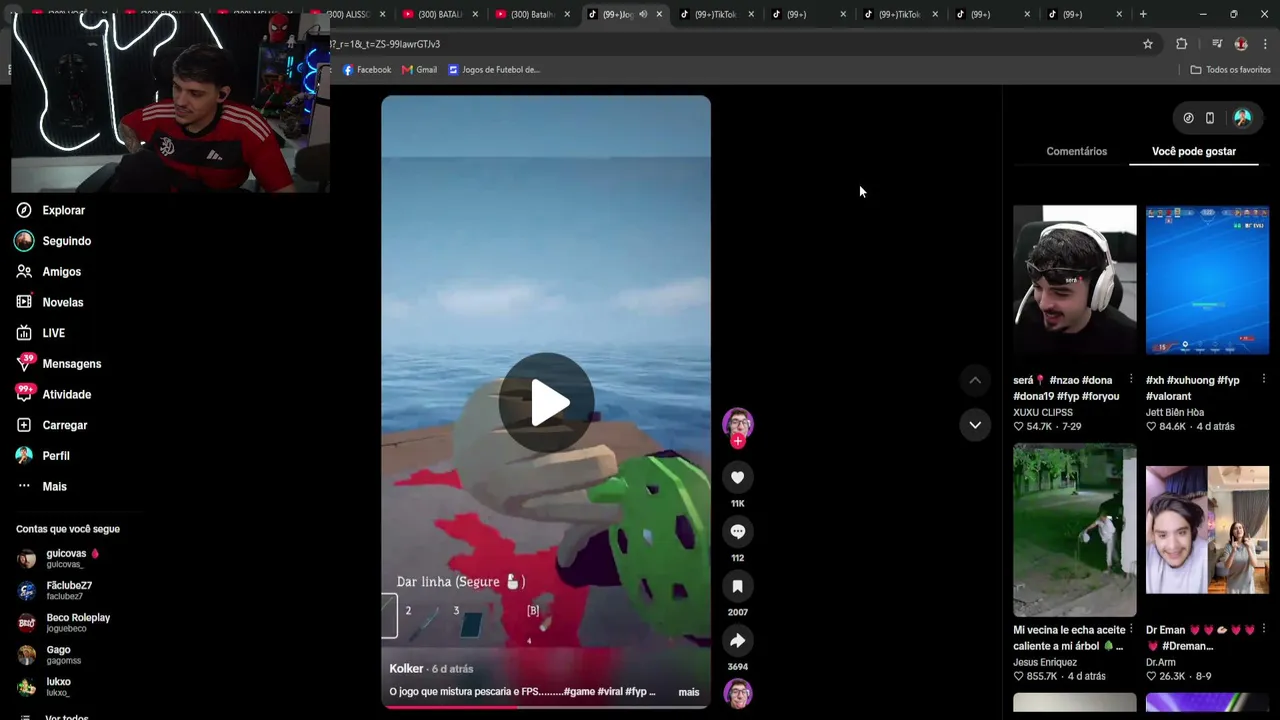The height and width of the screenshot is (720, 1280).
Task: Open options for the XUXU CLIPSS video
Action: pyautogui.click(x=1131, y=379)
